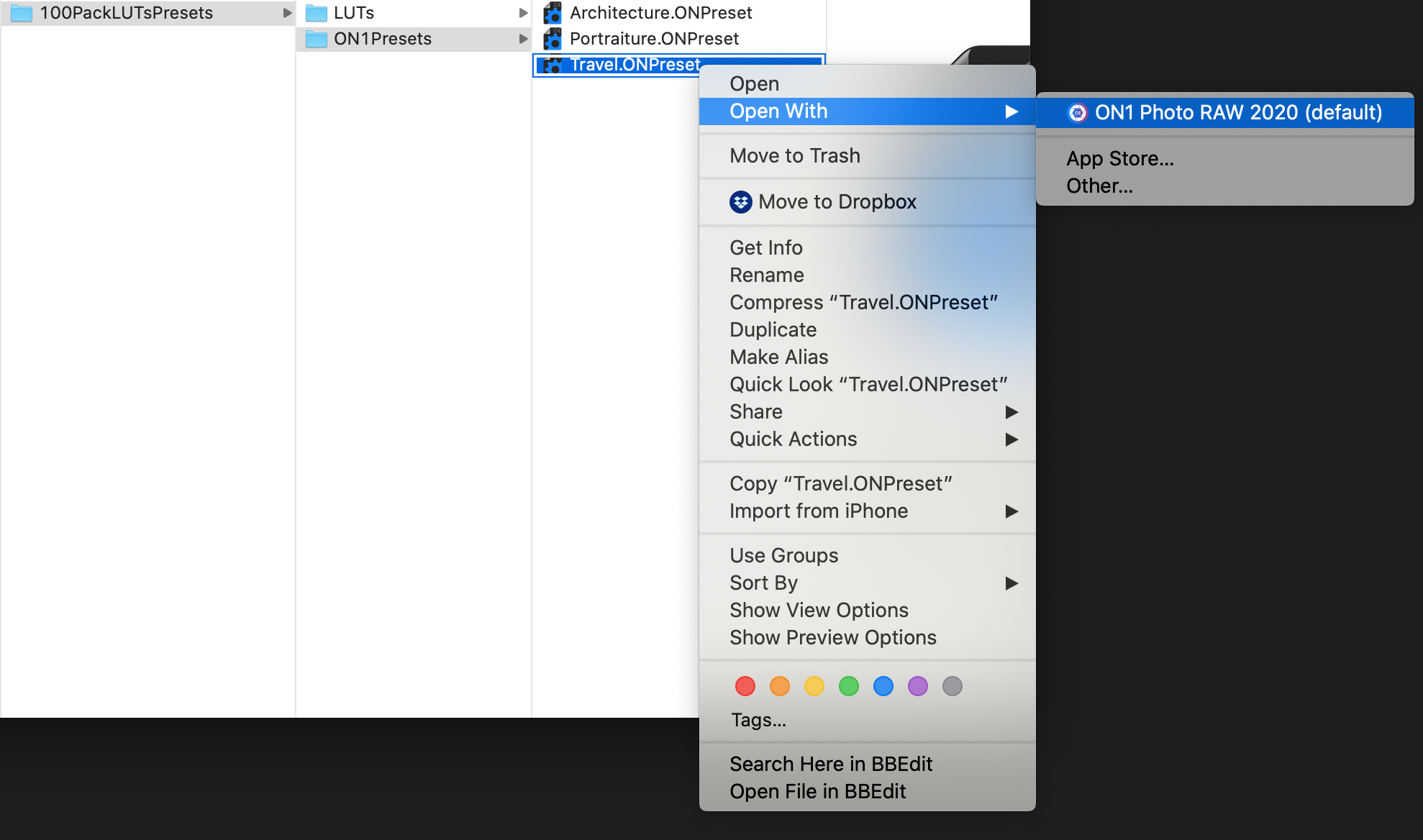Select the Travel.ONPreset file name
1423x840 pixels.
point(635,65)
